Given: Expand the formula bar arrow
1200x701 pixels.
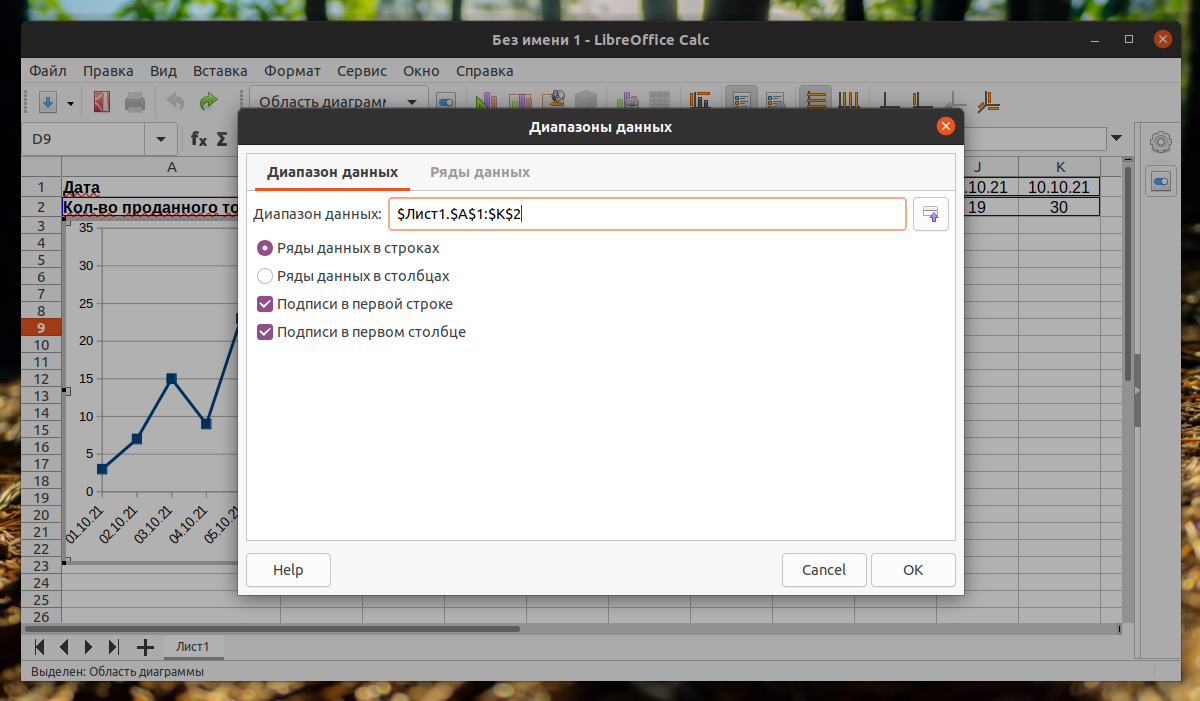Looking at the screenshot, I should point(1116,139).
